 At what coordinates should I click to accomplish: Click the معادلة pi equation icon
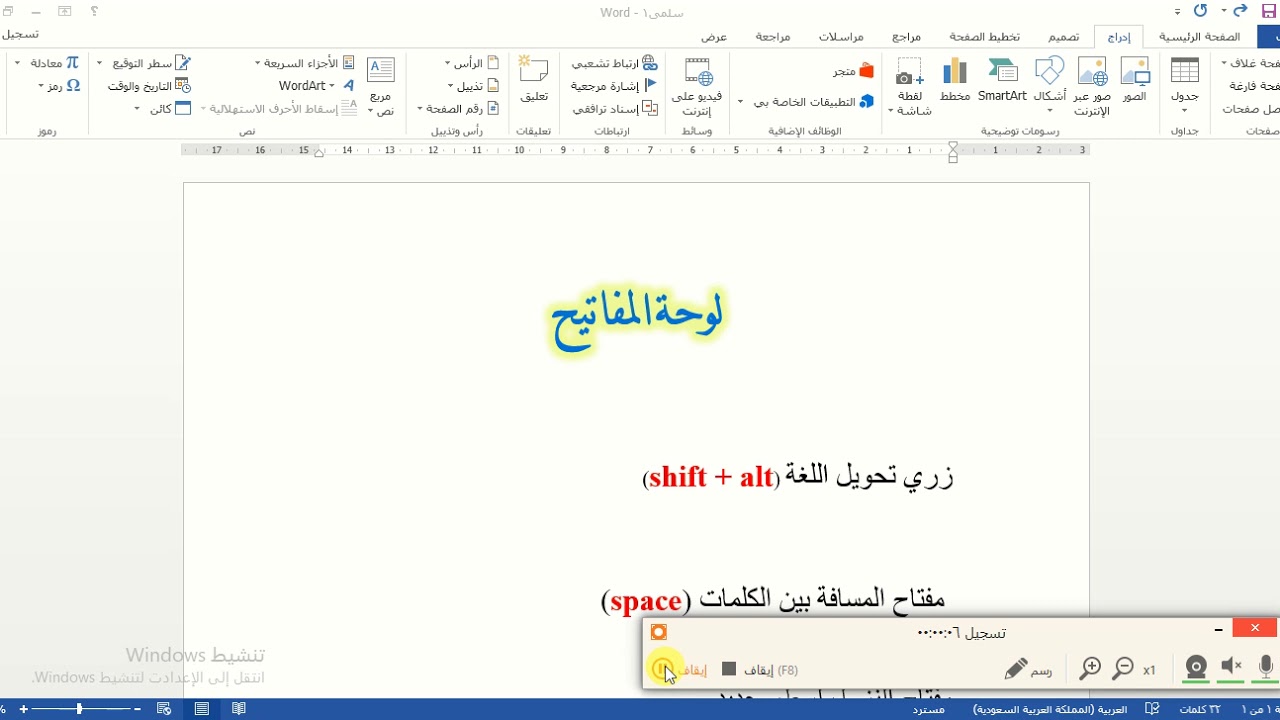click(x=72, y=63)
